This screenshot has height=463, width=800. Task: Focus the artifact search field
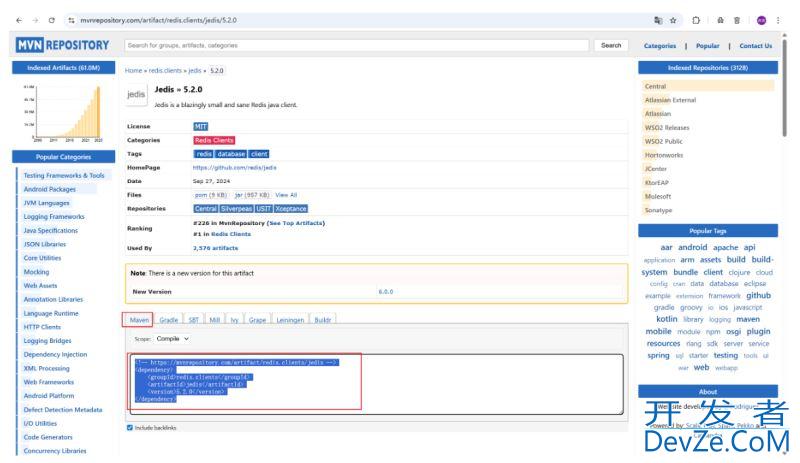pyautogui.click(x=356, y=45)
